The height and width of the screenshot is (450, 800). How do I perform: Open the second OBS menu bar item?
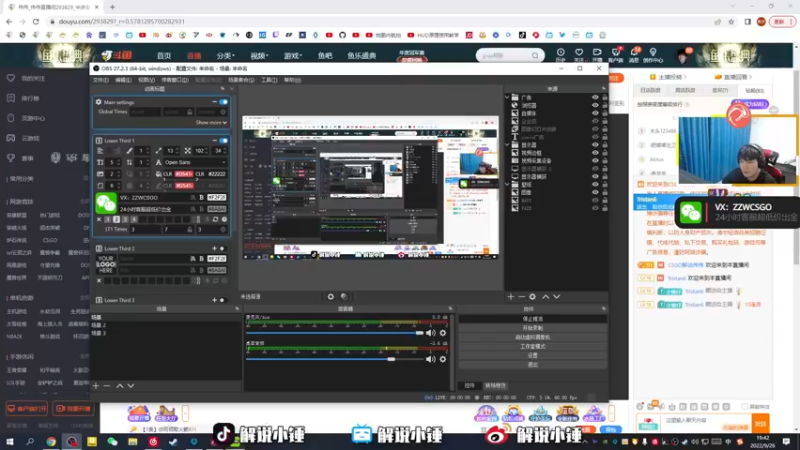coord(123,80)
